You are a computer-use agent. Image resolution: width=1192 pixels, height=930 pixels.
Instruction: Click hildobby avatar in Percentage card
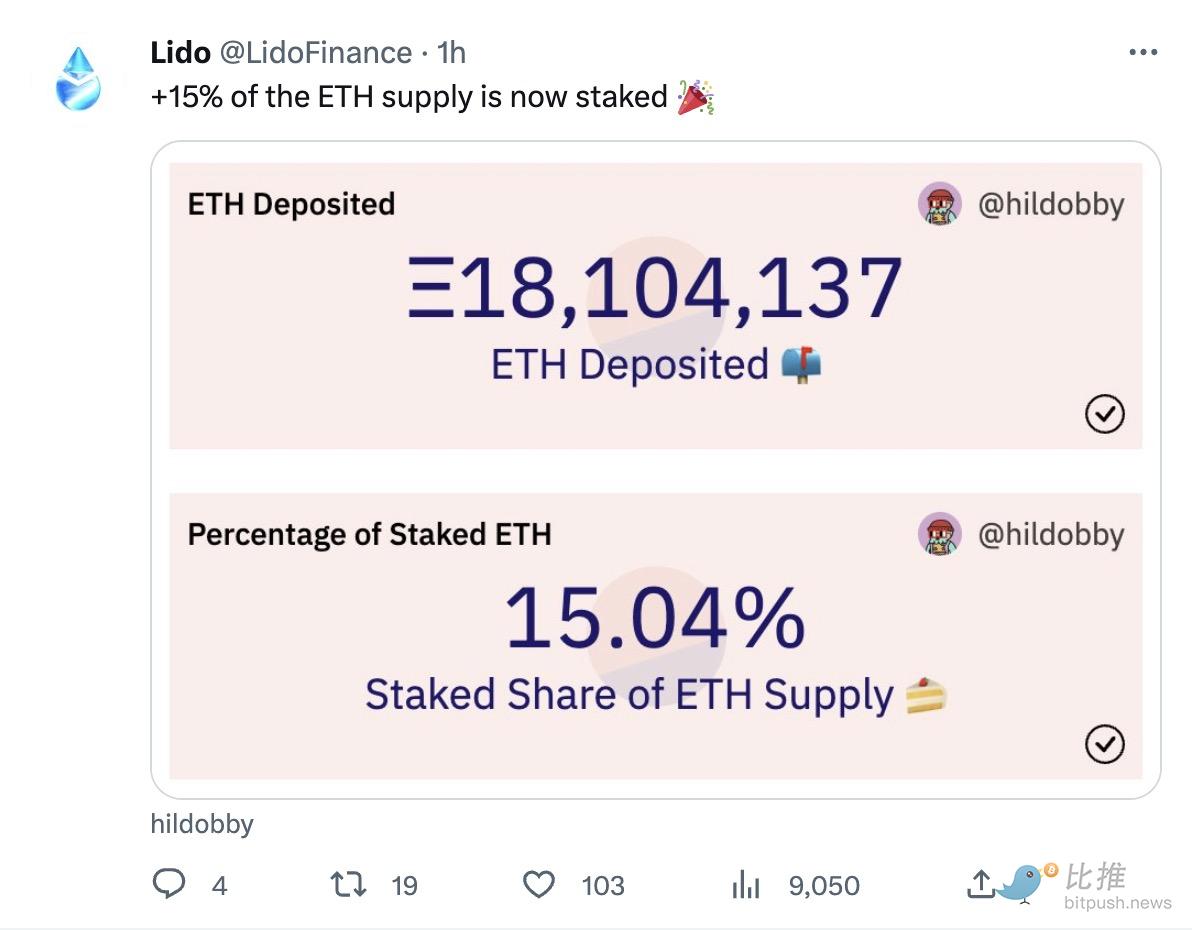(x=940, y=534)
